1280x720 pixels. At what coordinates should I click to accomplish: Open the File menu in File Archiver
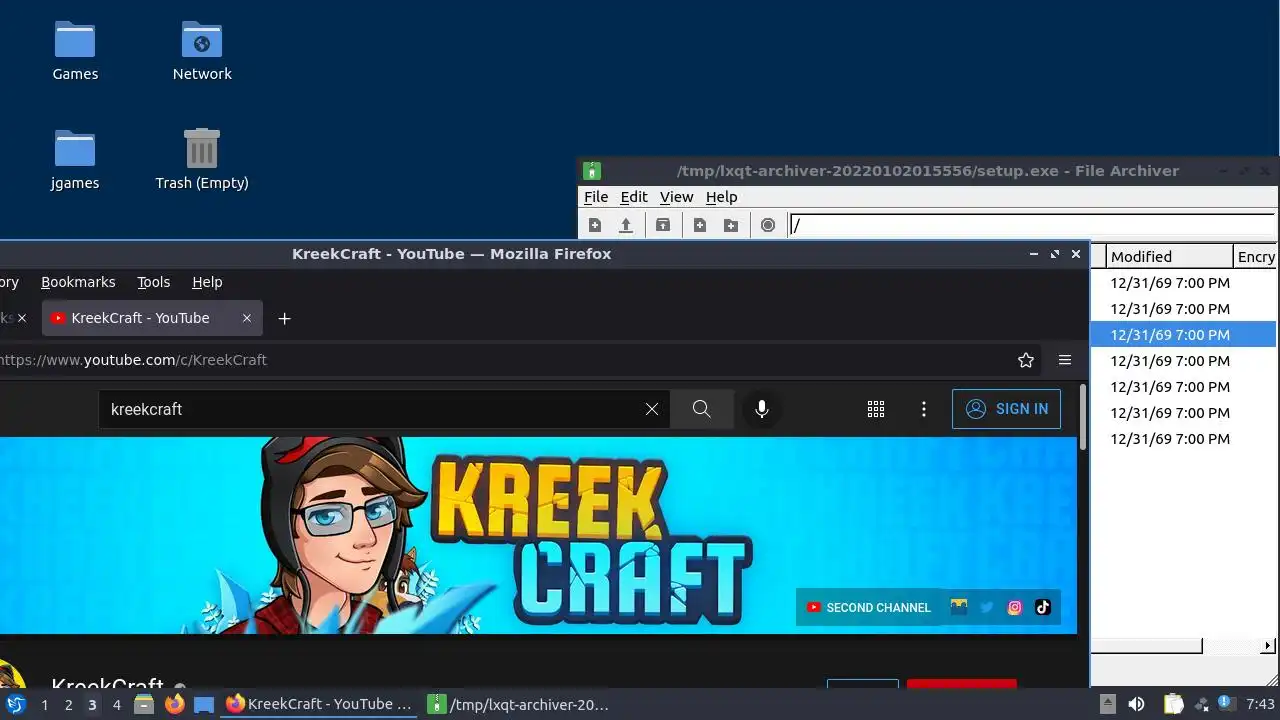point(596,197)
